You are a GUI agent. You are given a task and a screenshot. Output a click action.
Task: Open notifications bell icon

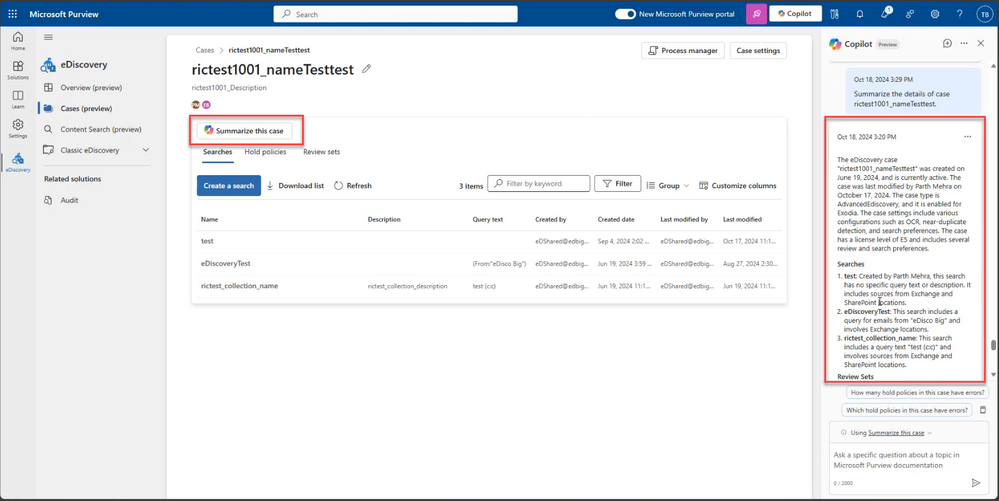click(860, 13)
